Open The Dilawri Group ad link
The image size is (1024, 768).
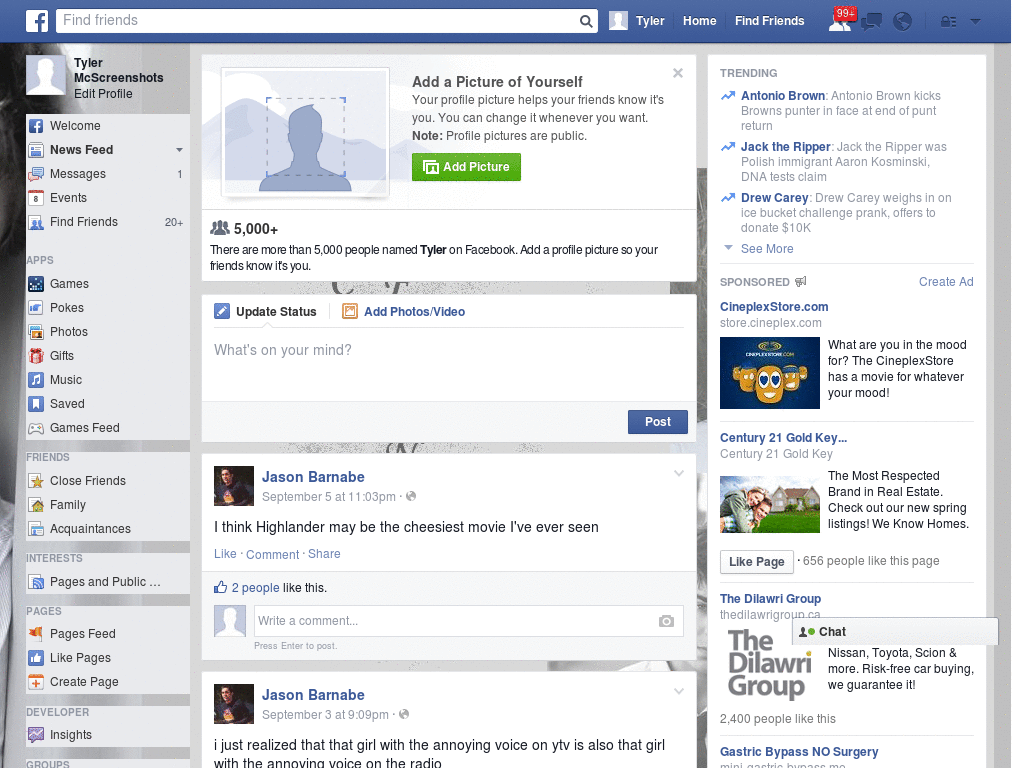tap(770, 598)
